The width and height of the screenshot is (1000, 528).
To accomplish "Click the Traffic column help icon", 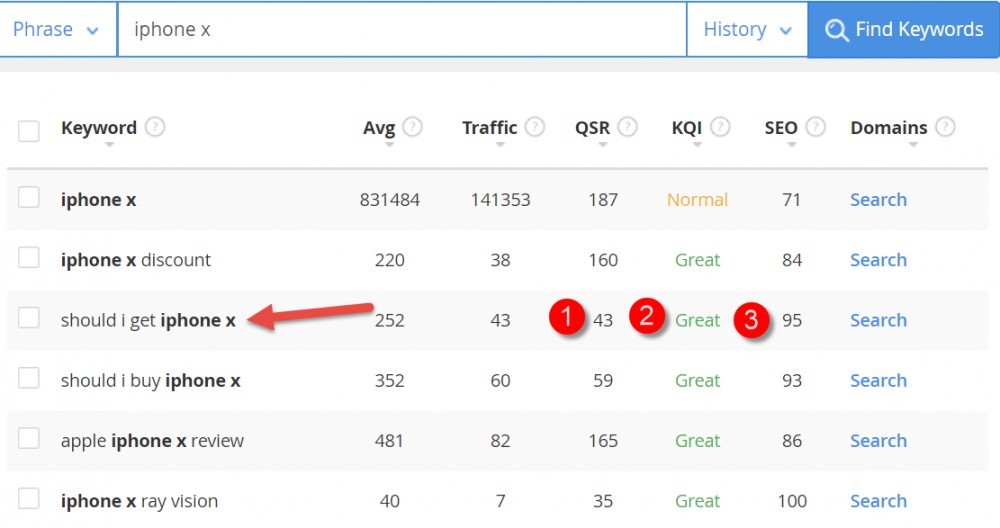I will click(534, 127).
